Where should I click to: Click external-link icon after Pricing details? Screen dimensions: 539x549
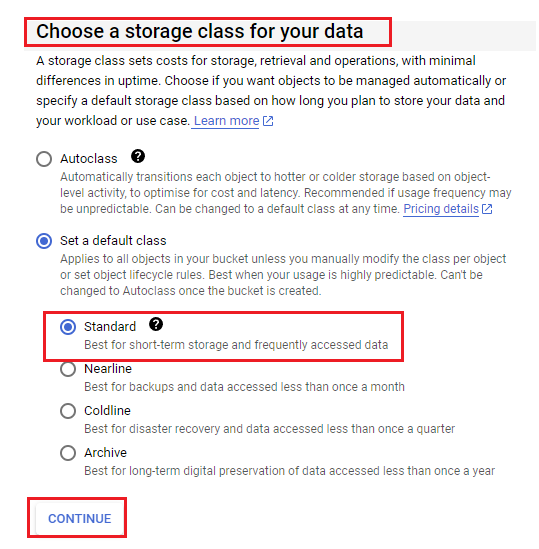487,209
